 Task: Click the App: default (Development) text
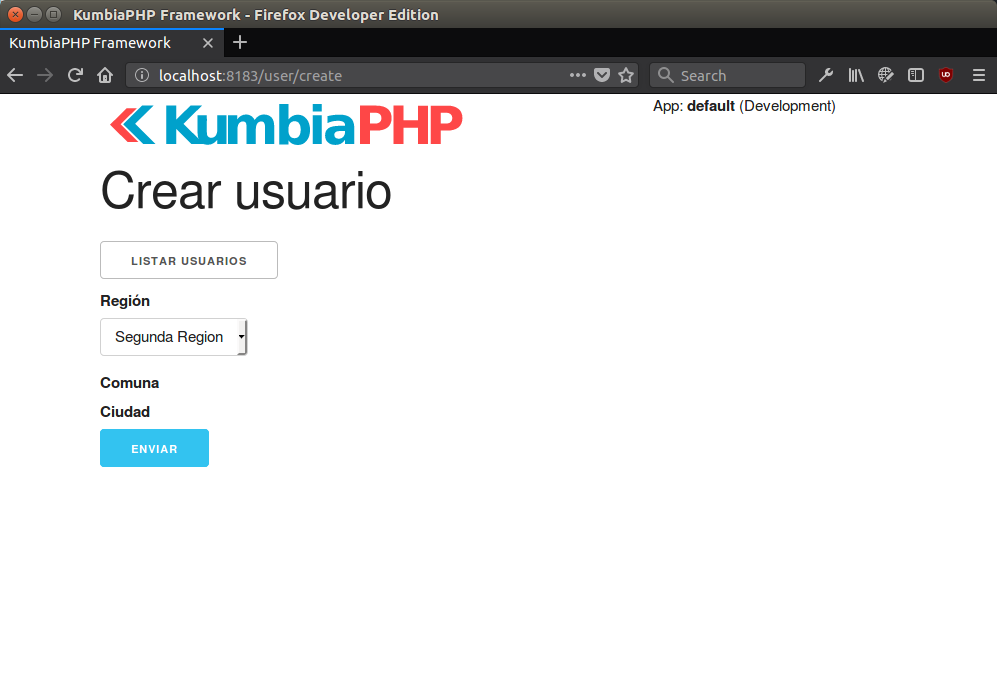pos(744,106)
